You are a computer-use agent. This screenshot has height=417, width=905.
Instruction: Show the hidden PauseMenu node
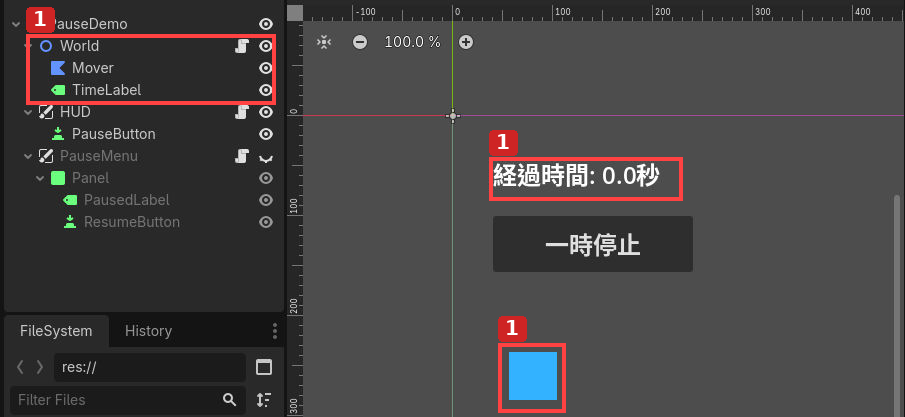pos(265,157)
